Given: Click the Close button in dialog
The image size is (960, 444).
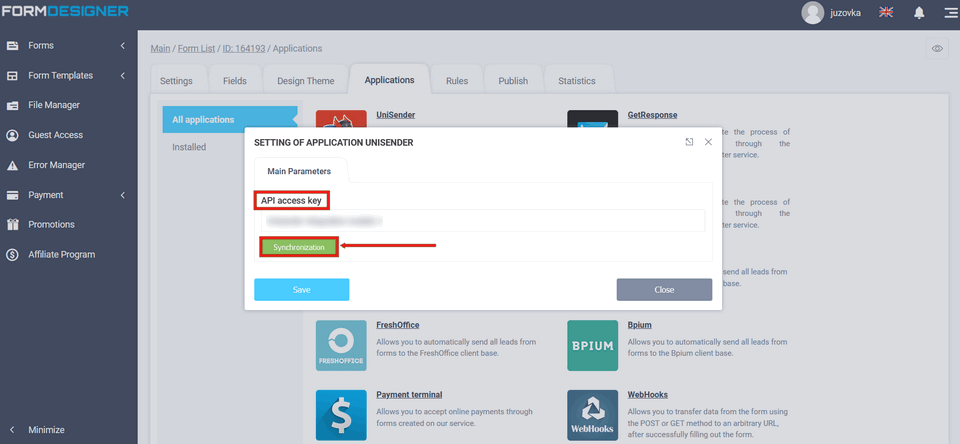Looking at the screenshot, I should 664,290.
